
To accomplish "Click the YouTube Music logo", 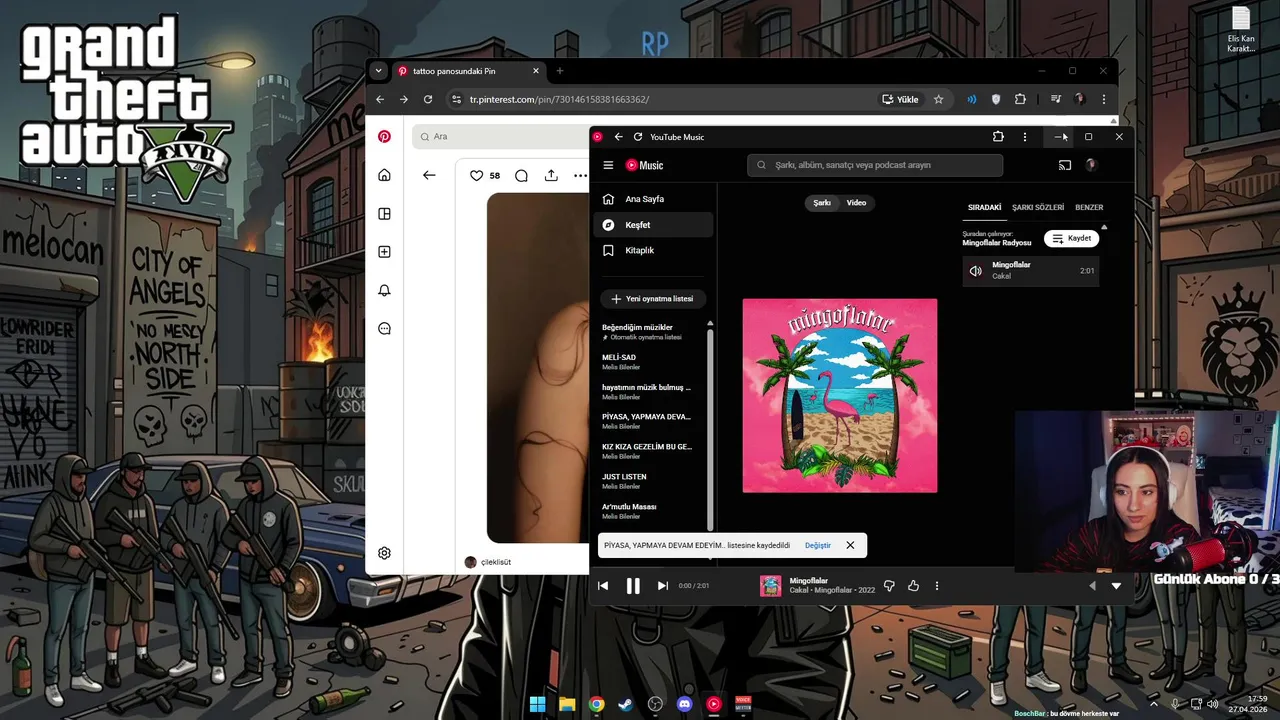I will pos(644,165).
